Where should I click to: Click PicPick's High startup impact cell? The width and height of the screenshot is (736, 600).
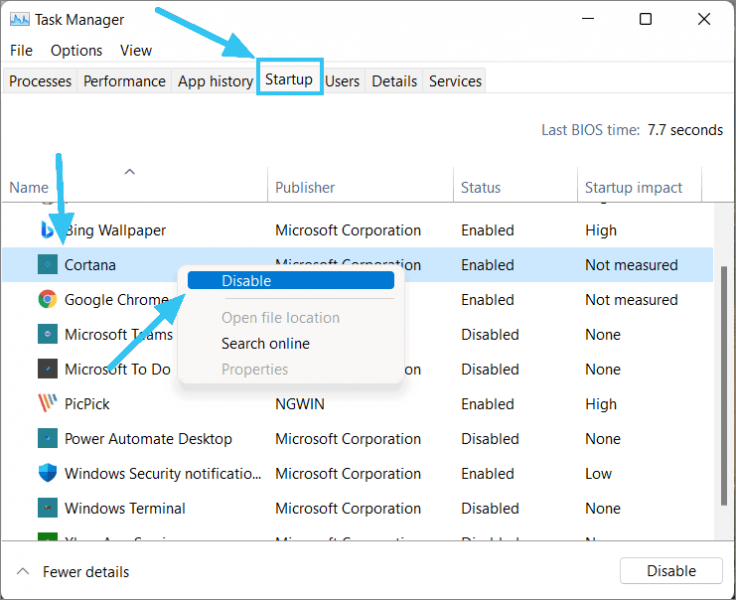point(601,404)
